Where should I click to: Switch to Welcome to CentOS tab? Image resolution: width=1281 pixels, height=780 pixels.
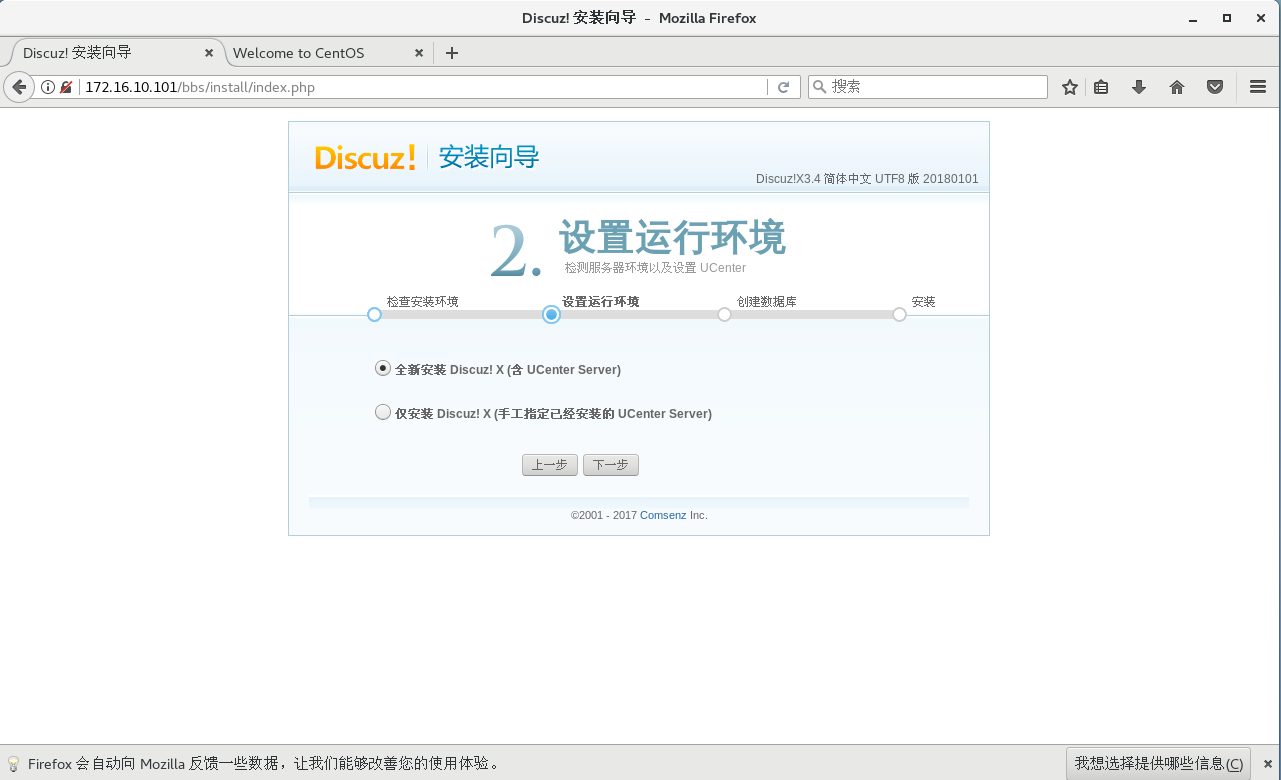(328, 53)
